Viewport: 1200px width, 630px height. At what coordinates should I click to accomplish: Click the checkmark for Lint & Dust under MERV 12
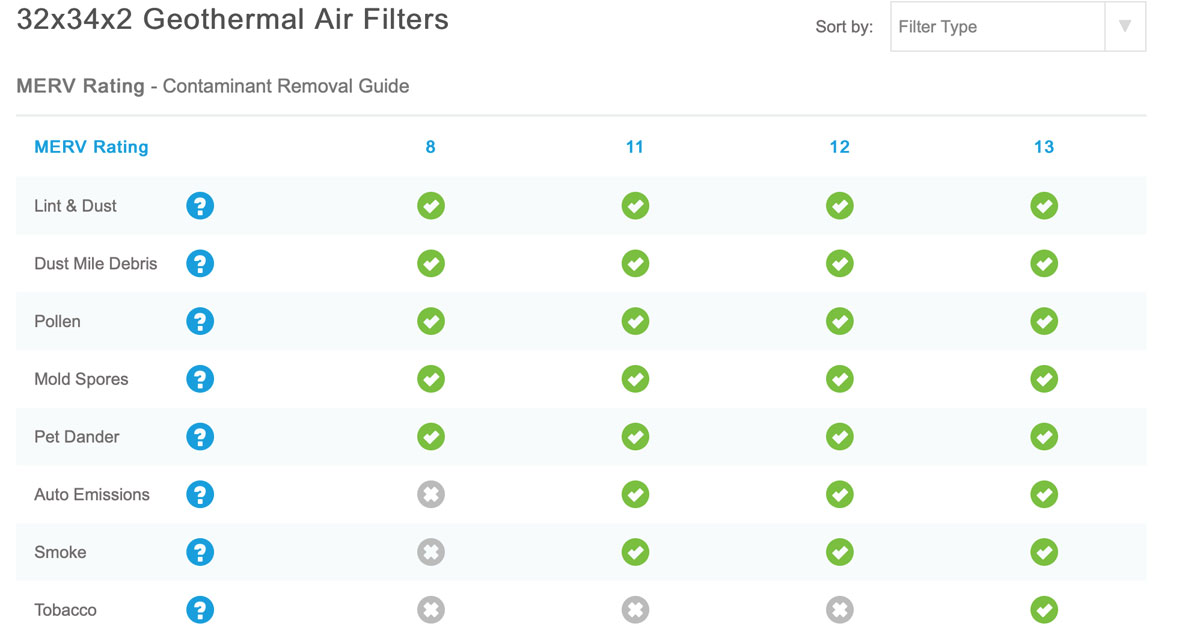[x=840, y=205]
